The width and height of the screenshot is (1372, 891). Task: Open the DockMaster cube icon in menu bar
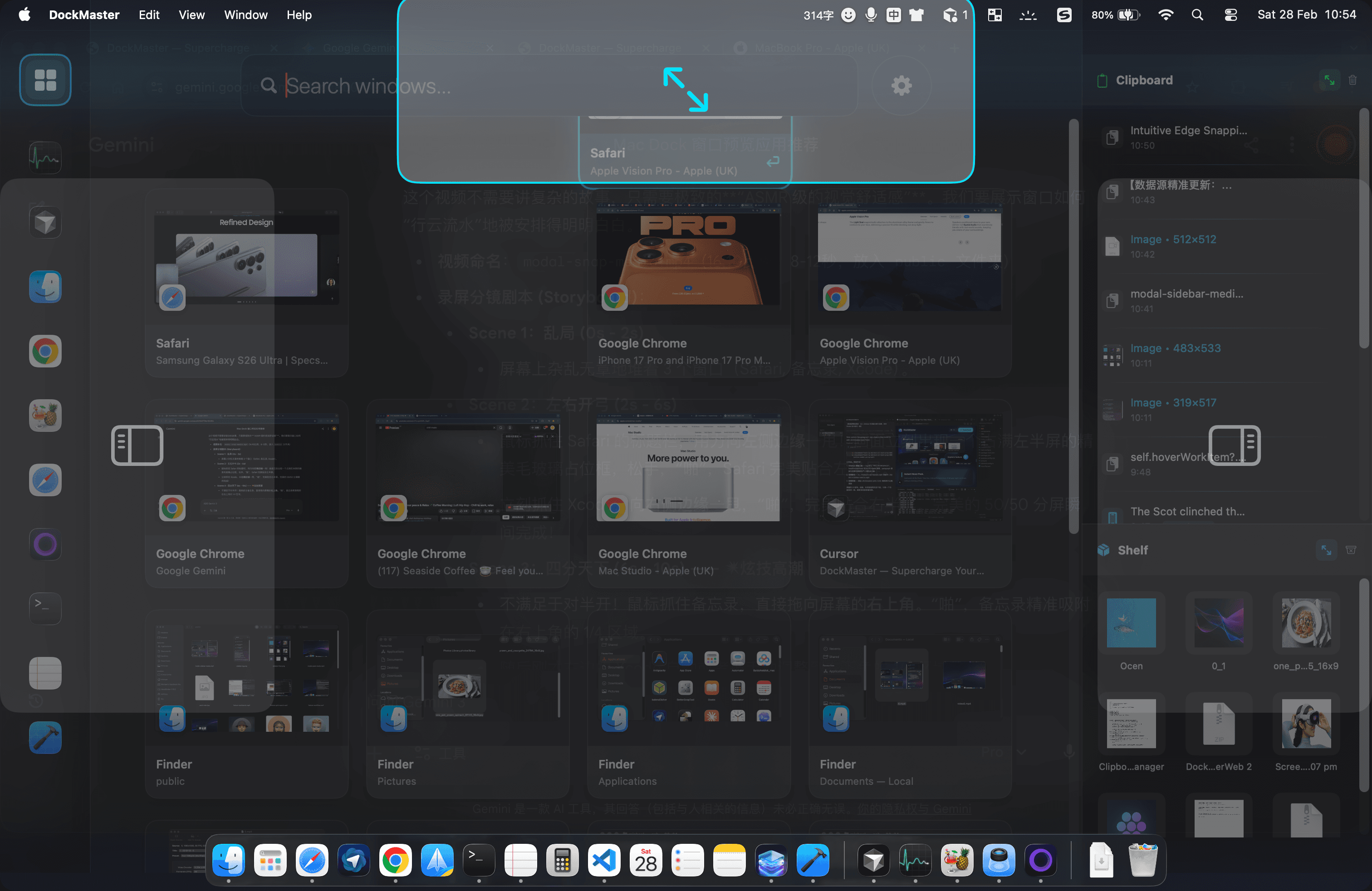coord(951,15)
